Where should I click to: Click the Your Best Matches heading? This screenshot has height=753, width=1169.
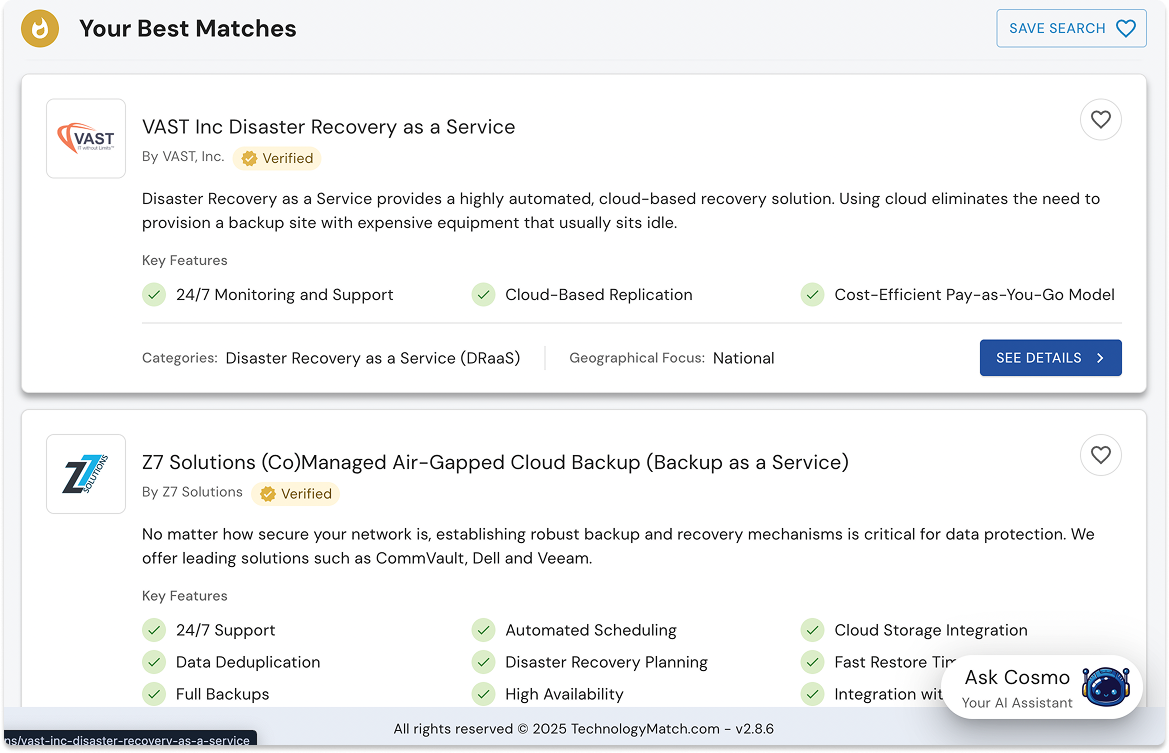tap(187, 28)
